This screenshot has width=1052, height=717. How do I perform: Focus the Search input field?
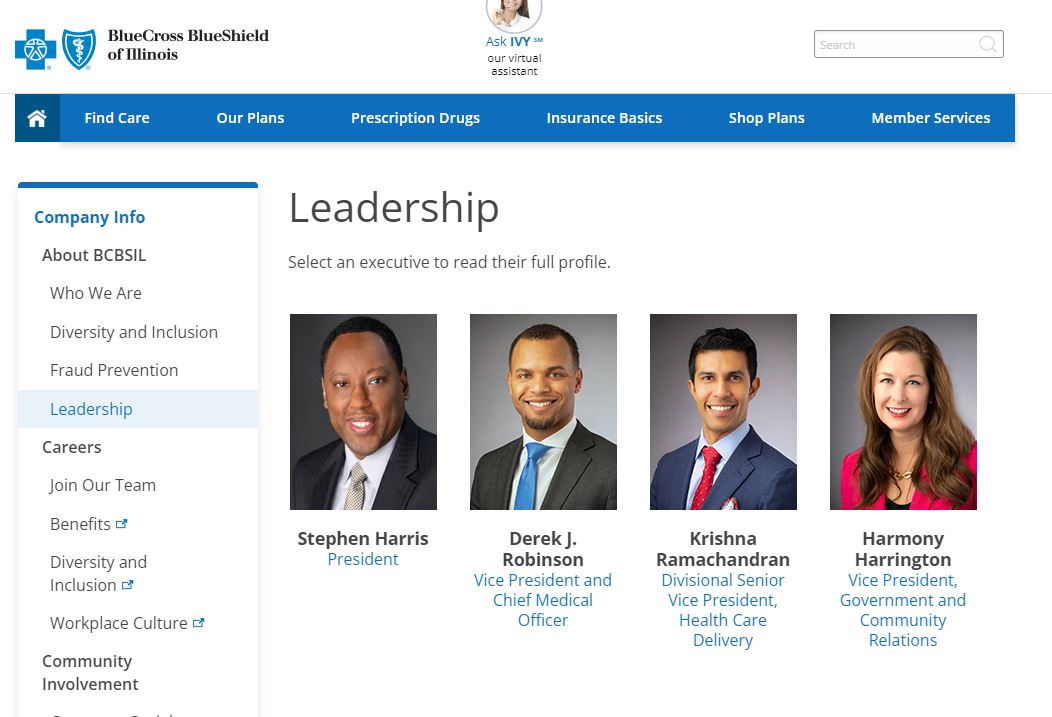coord(908,44)
